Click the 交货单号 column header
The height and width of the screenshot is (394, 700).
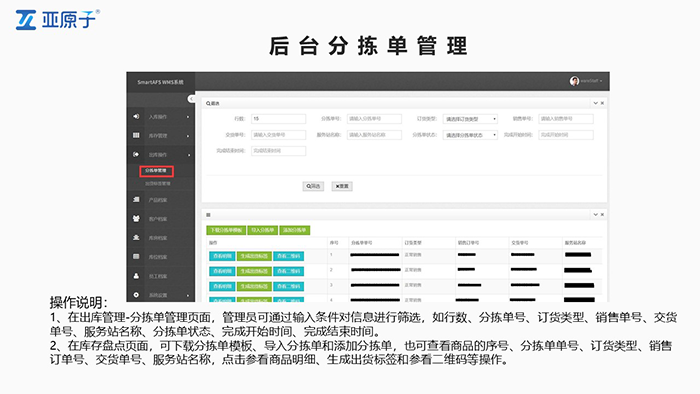(x=520, y=243)
